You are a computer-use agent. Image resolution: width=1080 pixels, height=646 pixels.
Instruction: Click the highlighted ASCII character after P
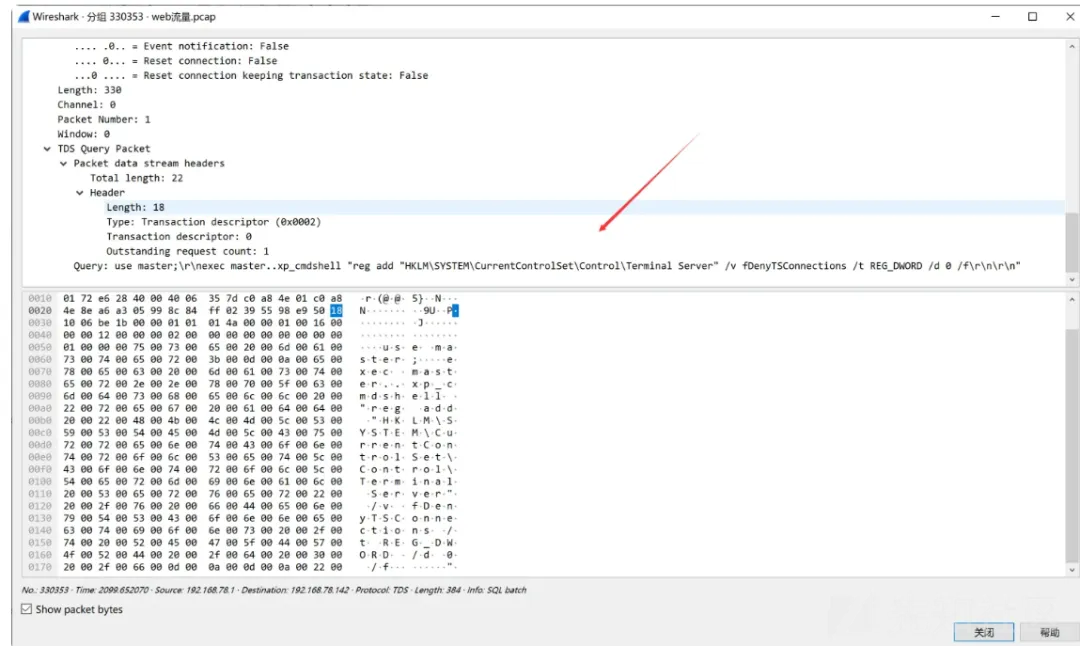455,311
